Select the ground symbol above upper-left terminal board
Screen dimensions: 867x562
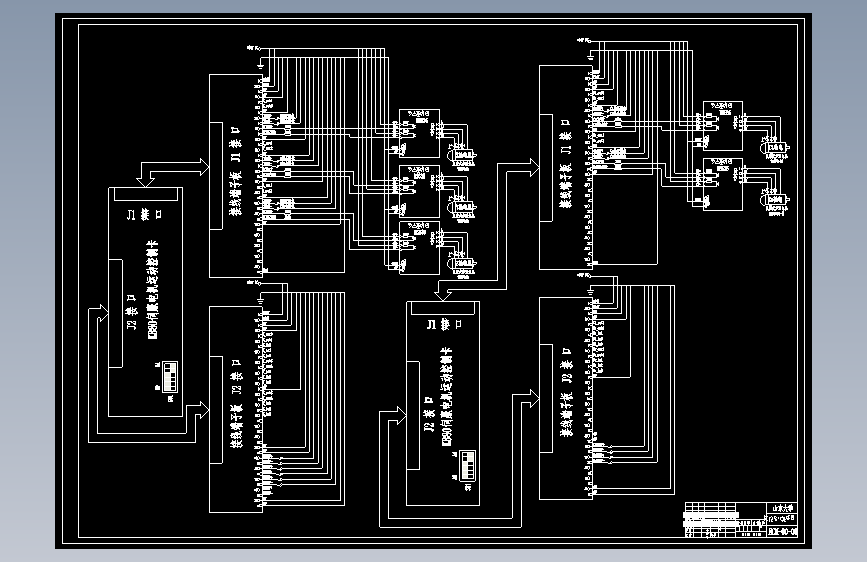(x=261, y=62)
